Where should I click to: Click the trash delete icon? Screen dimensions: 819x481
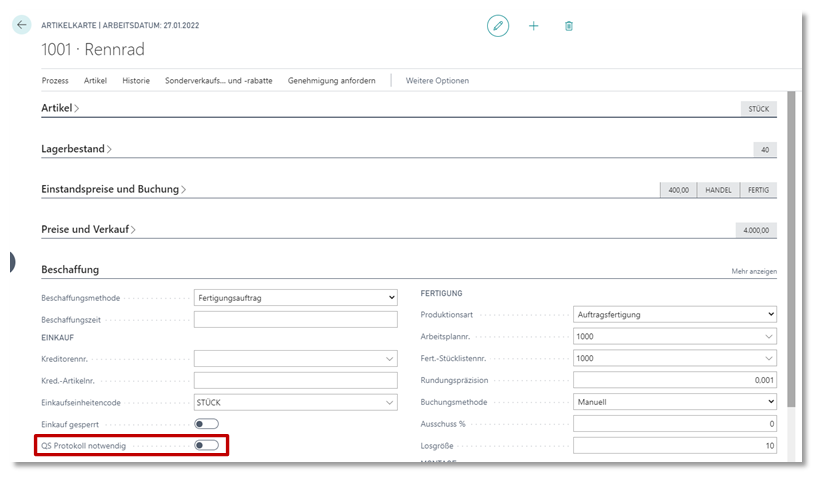pyautogui.click(x=569, y=26)
